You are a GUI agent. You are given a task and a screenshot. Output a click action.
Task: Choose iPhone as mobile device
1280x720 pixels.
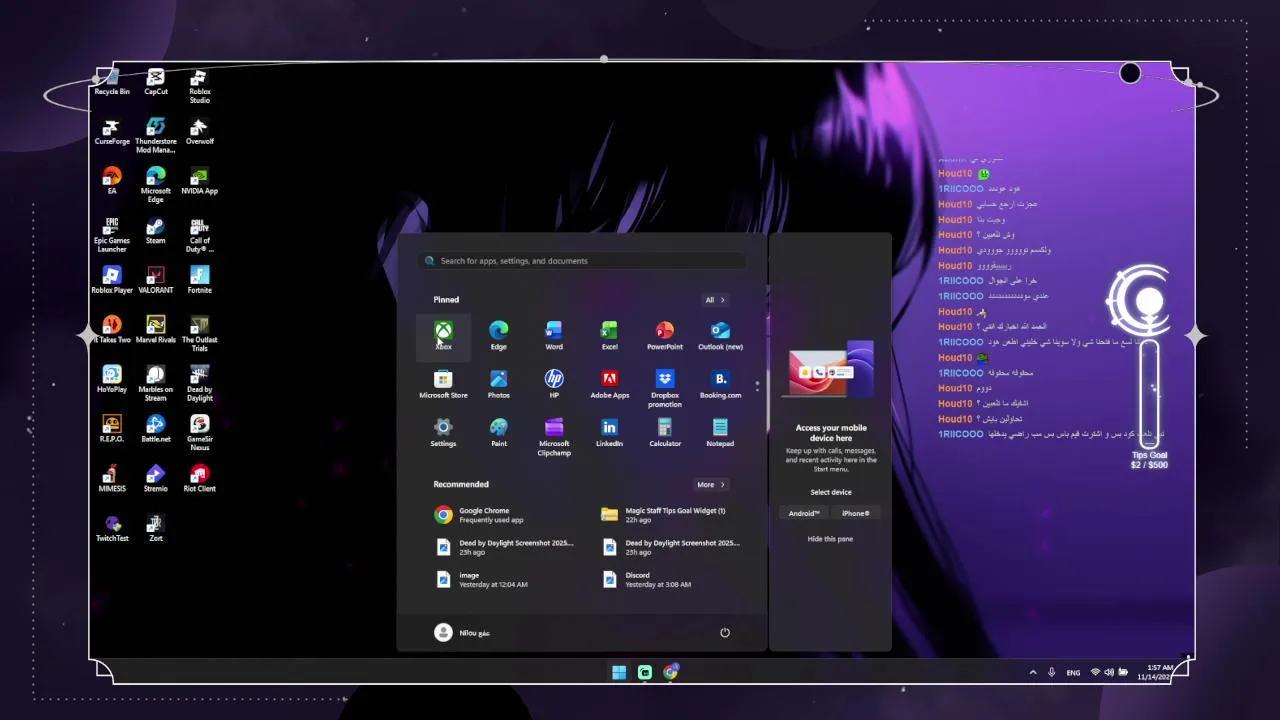856,513
